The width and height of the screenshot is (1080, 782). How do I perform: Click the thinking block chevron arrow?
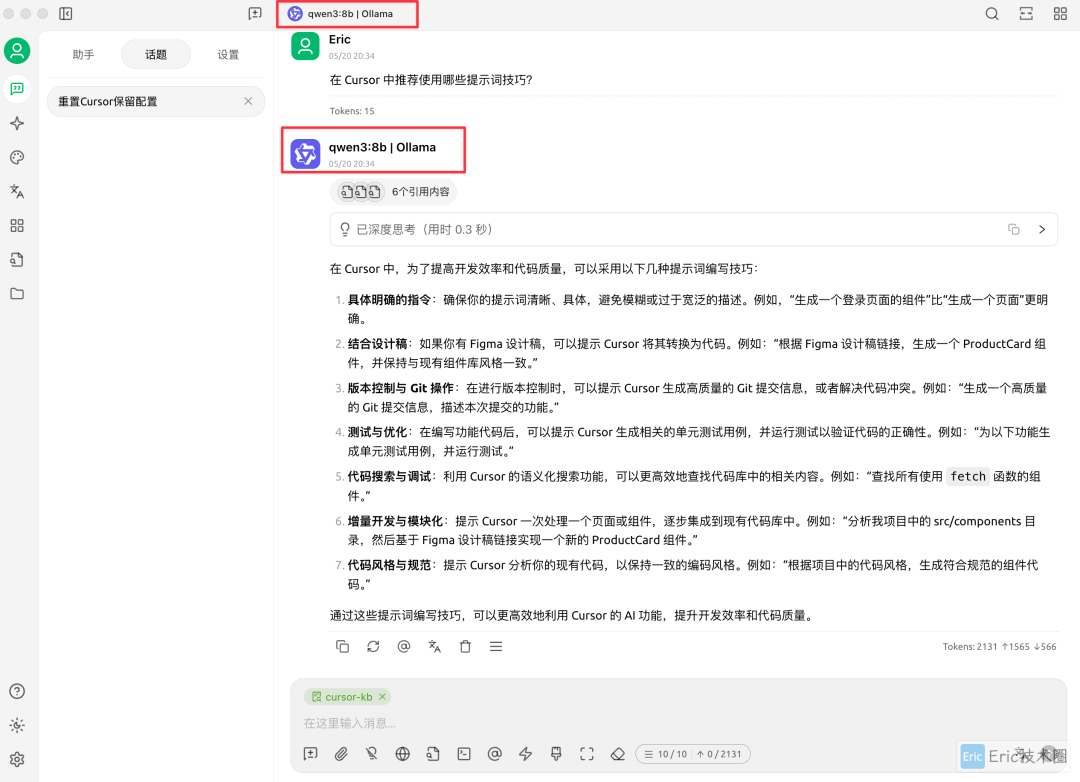tap(1042, 229)
